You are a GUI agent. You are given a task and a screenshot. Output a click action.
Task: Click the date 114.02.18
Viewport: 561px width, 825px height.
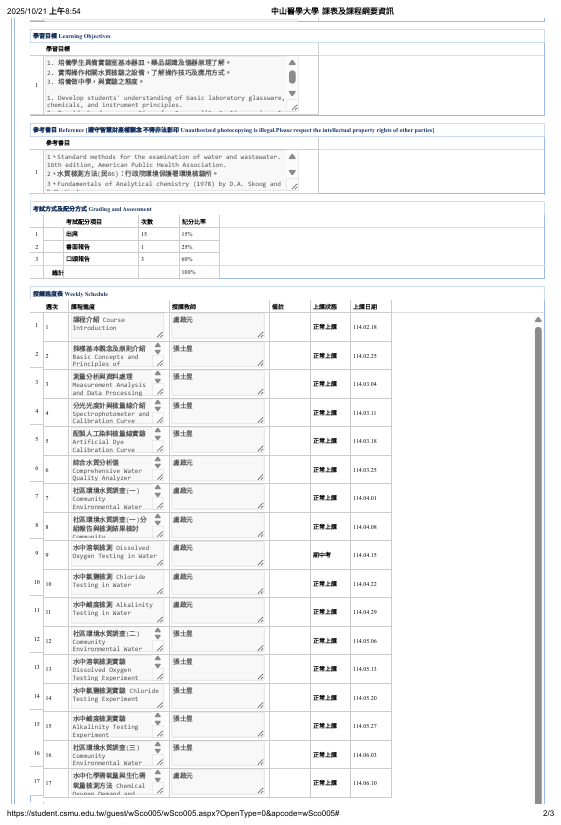click(x=365, y=327)
